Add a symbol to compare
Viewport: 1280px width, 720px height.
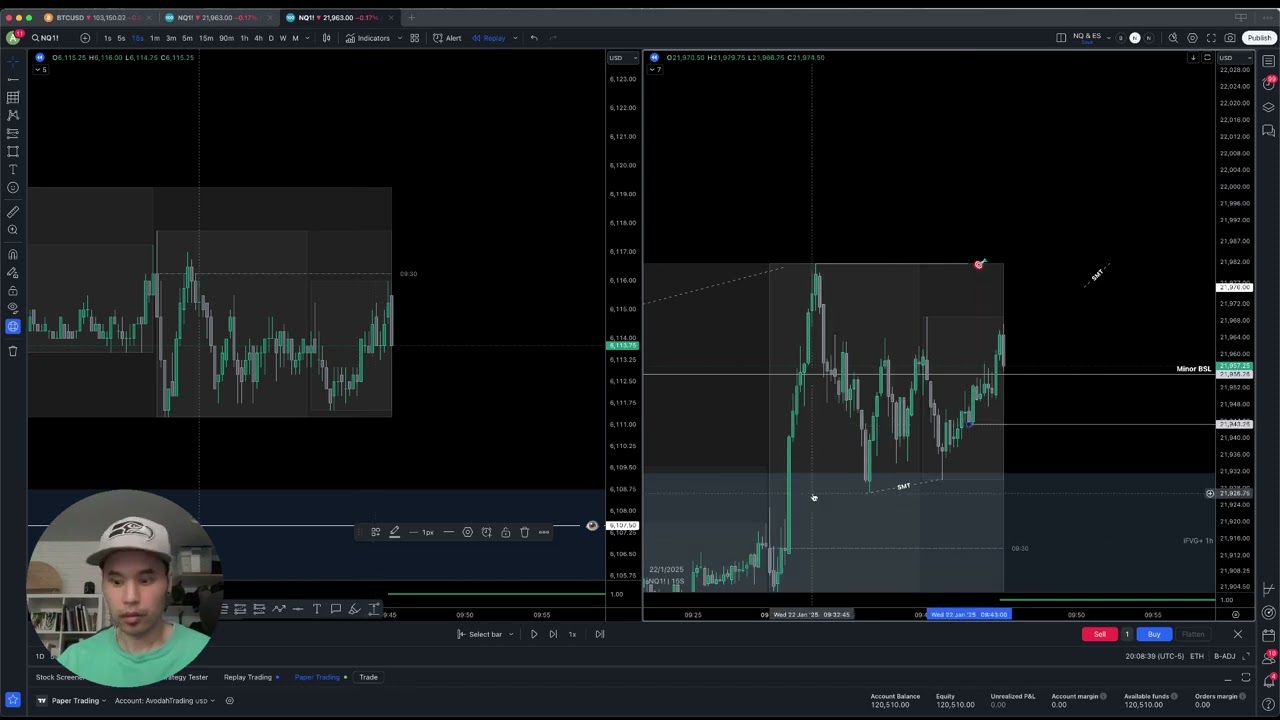tap(85, 38)
